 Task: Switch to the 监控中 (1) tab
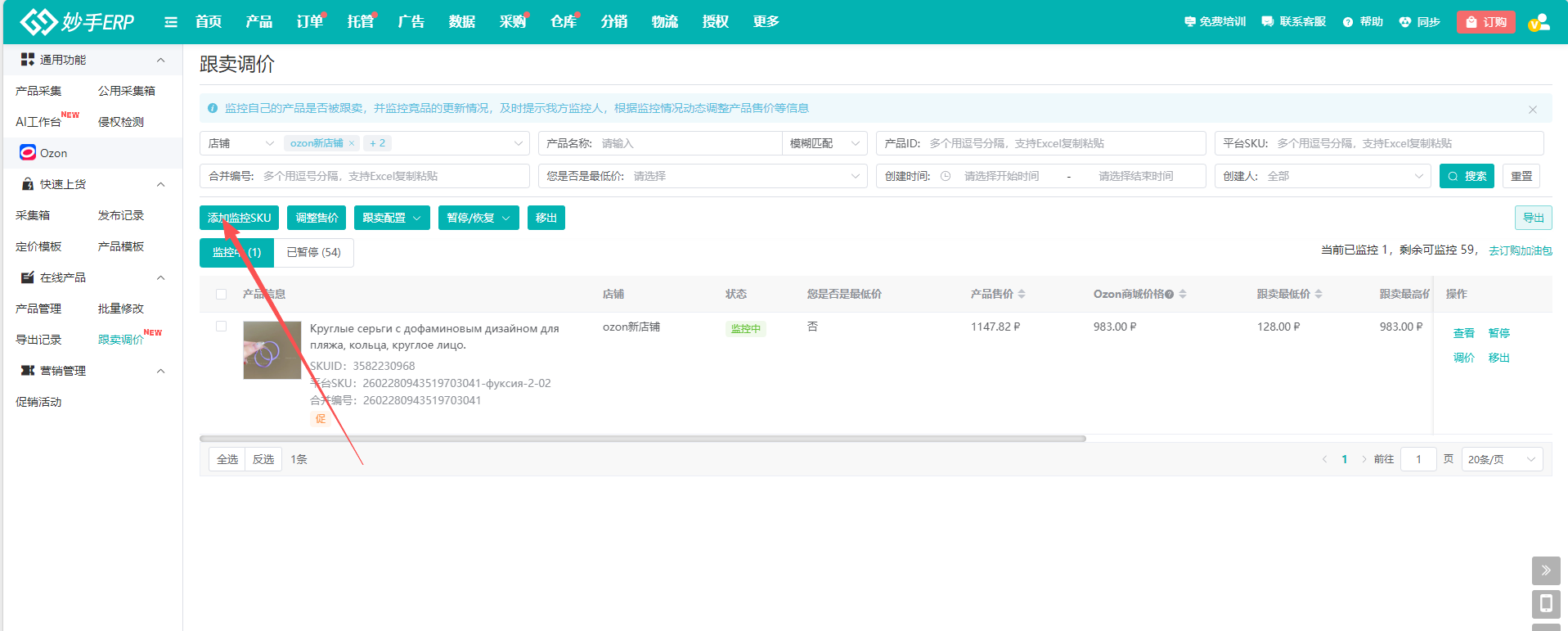click(x=236, y=252)
